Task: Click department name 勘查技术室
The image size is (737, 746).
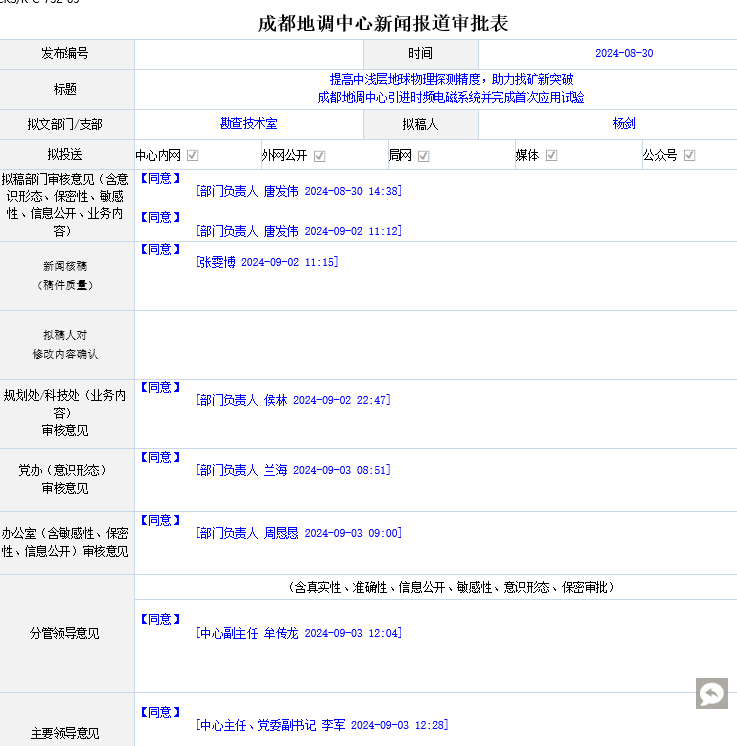Action: click(248, 124)
